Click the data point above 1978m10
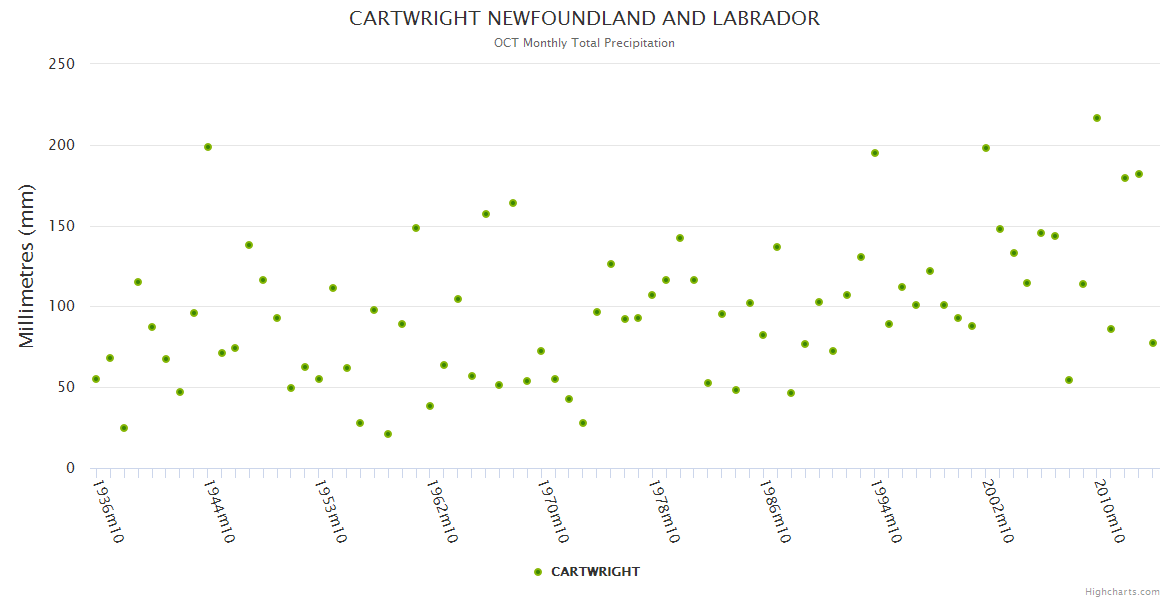Image resolution: width=1170 pixels, height=600 pixels. point(652,295)
